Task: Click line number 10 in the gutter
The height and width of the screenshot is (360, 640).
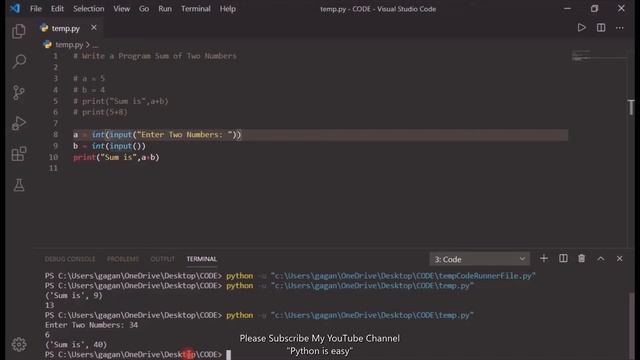Action: (53, 157)
